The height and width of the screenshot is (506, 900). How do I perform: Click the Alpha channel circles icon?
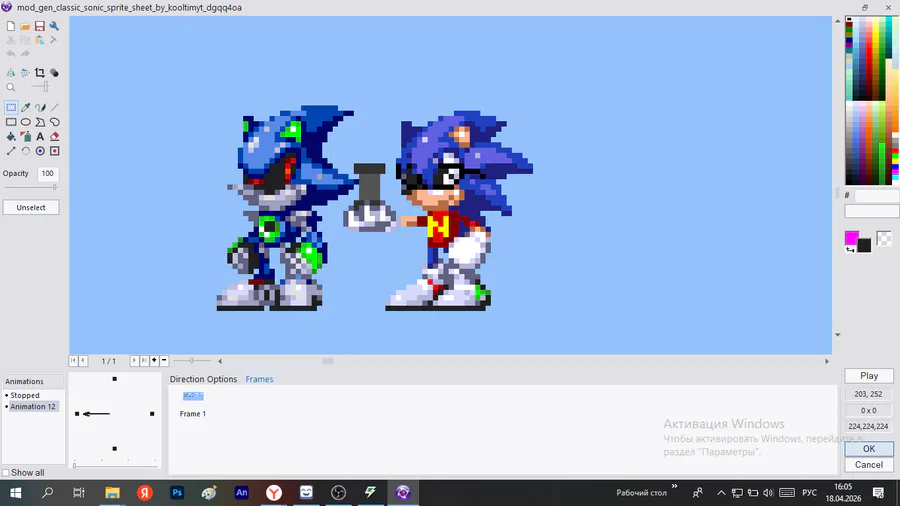coord(54,73)
